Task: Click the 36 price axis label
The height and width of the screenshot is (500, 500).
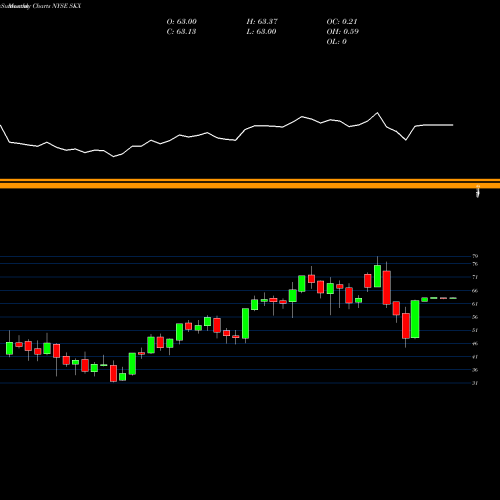Action: click(x=475, y=370)
